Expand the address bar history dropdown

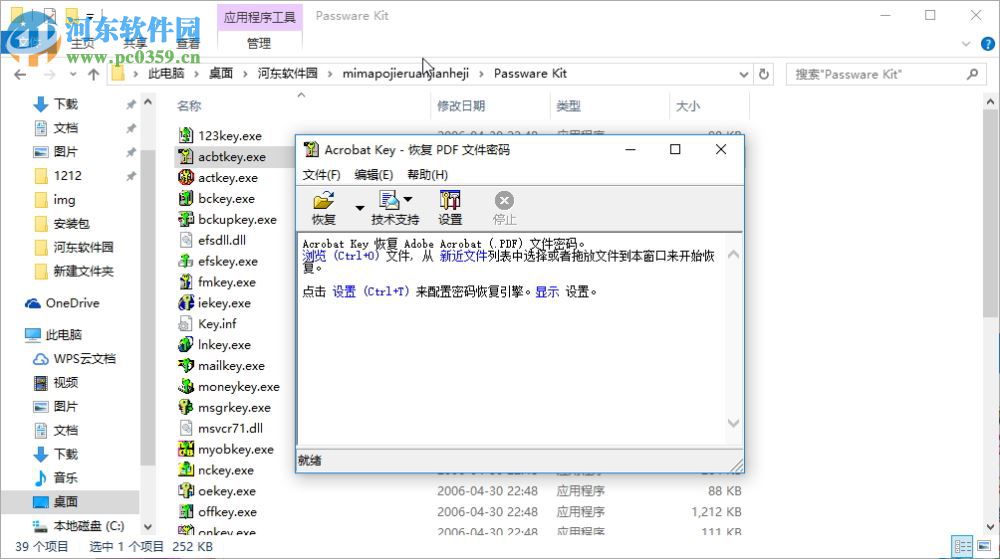[744, 75]
